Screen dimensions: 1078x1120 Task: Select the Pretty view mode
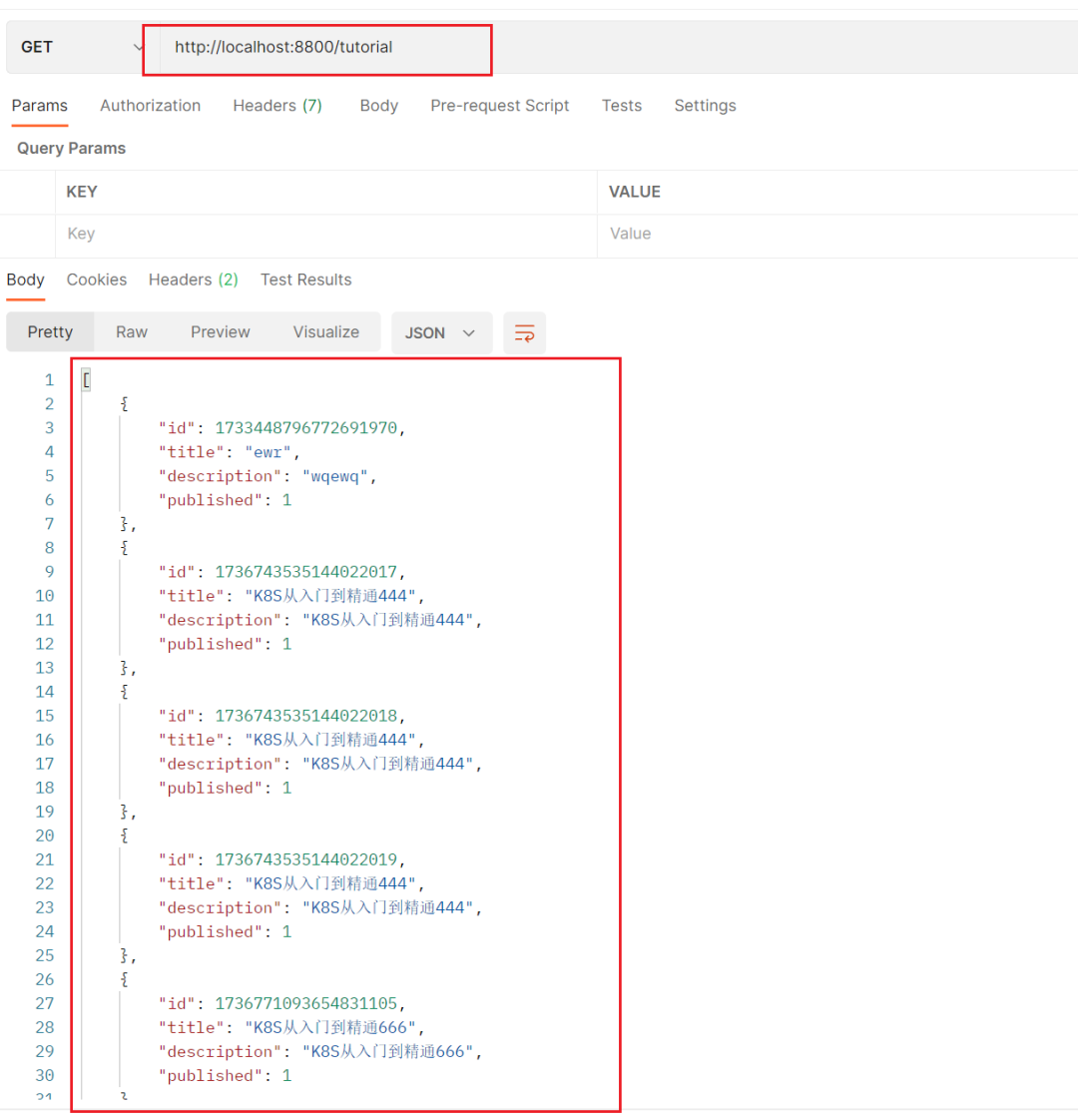(50, 332)
